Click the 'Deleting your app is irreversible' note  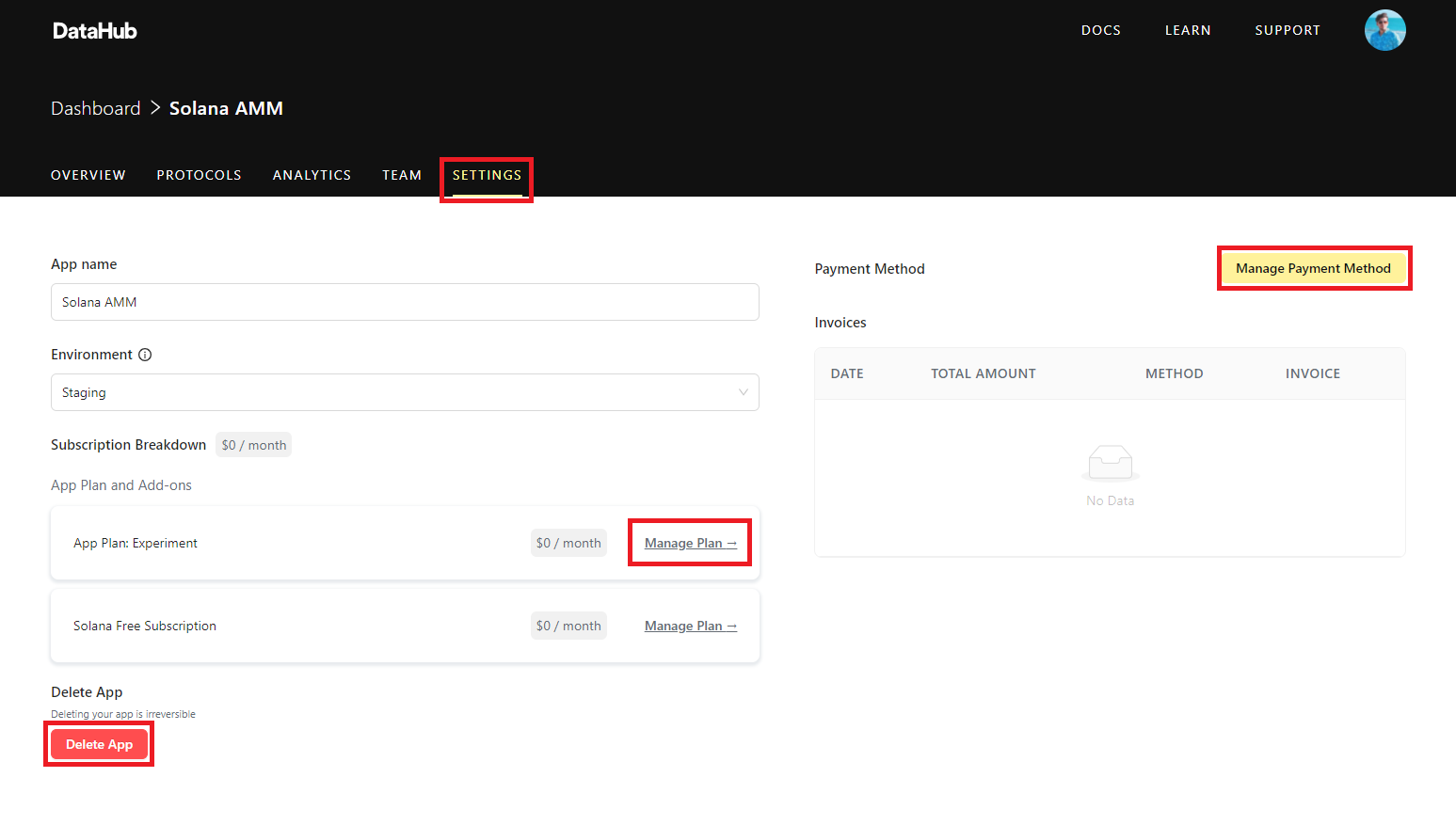click(123, 714)
